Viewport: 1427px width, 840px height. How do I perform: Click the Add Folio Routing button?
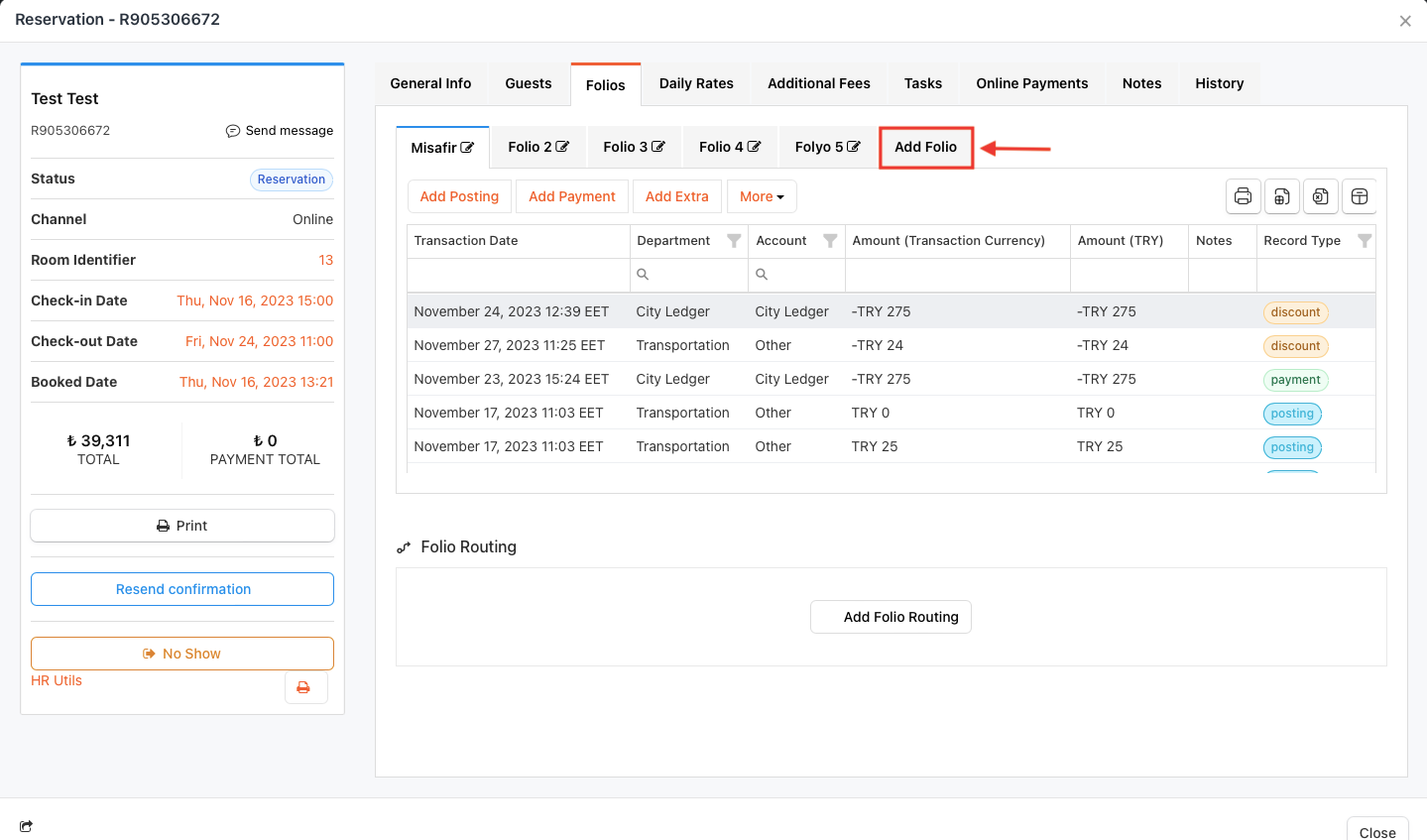point(891,617)
